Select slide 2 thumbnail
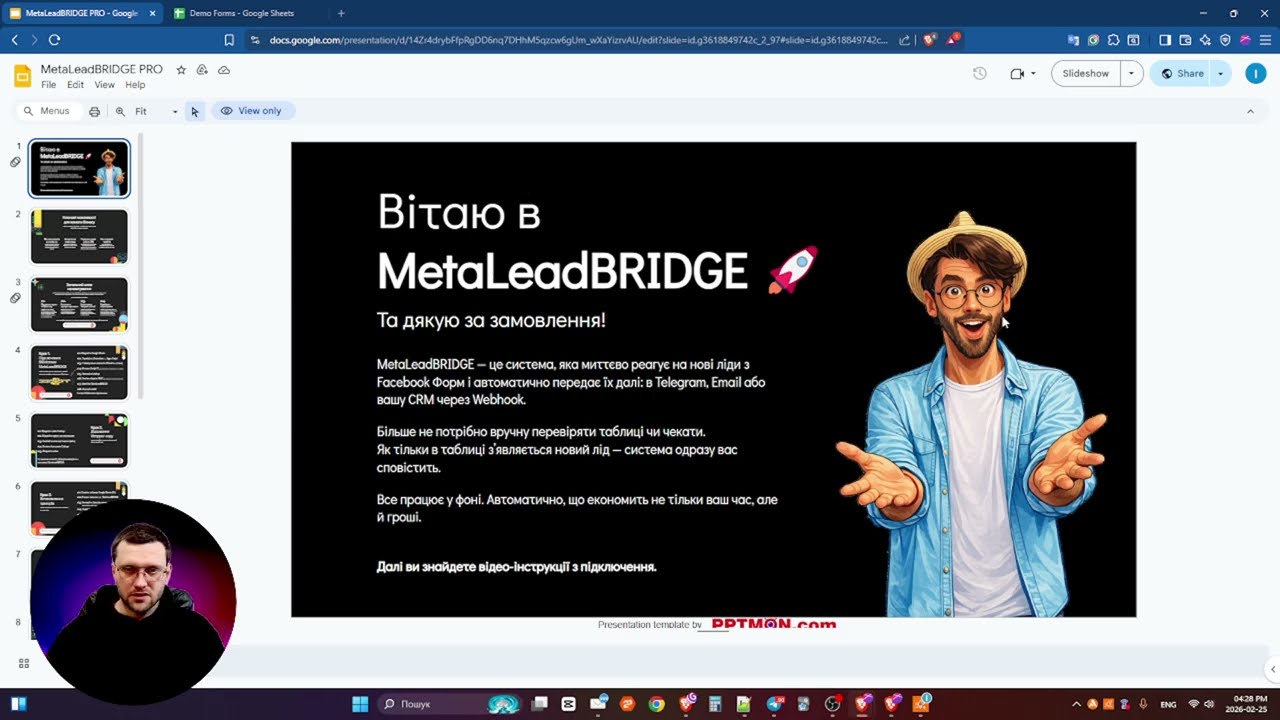 point(79,236)
